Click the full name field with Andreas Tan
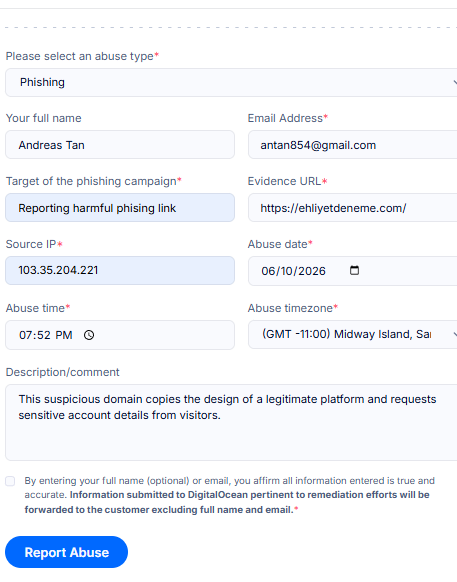 click(120, 145)
